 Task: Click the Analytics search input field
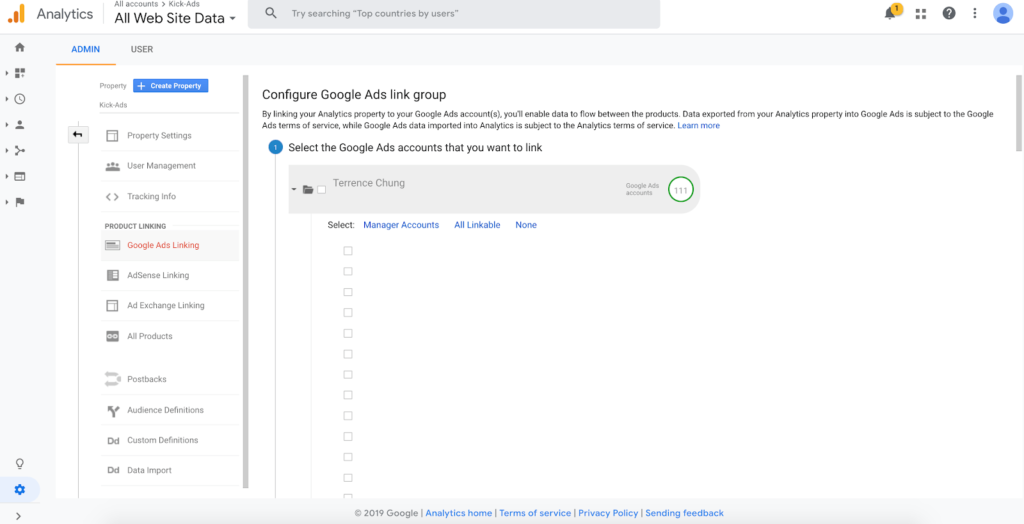pos(453,14)
